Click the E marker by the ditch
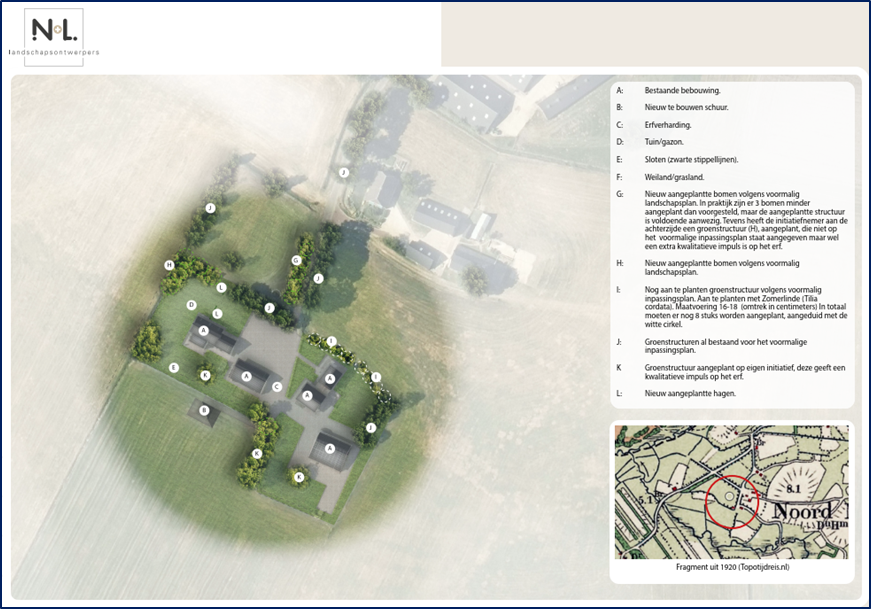 pyautogui.click(x=174, y=367)
